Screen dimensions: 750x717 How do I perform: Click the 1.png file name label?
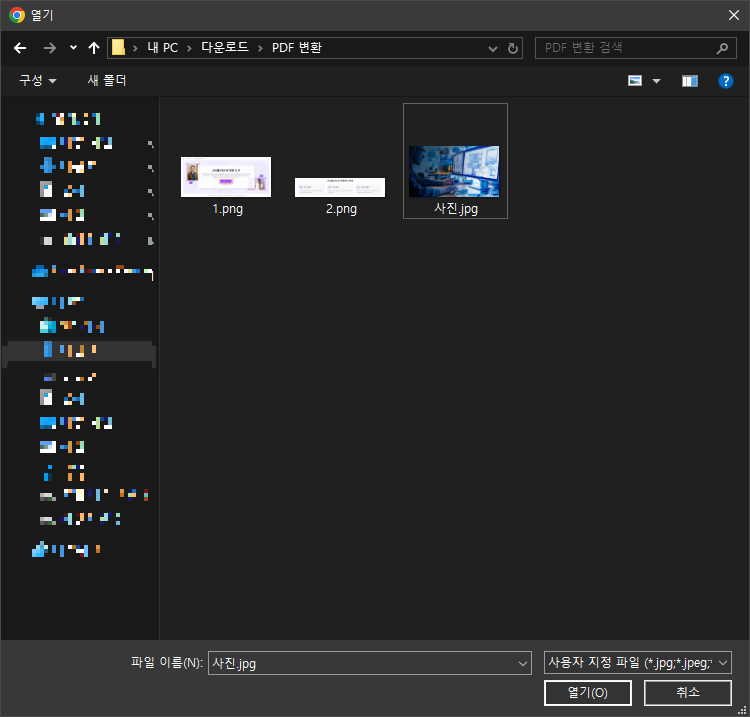[x=228, y=209]
